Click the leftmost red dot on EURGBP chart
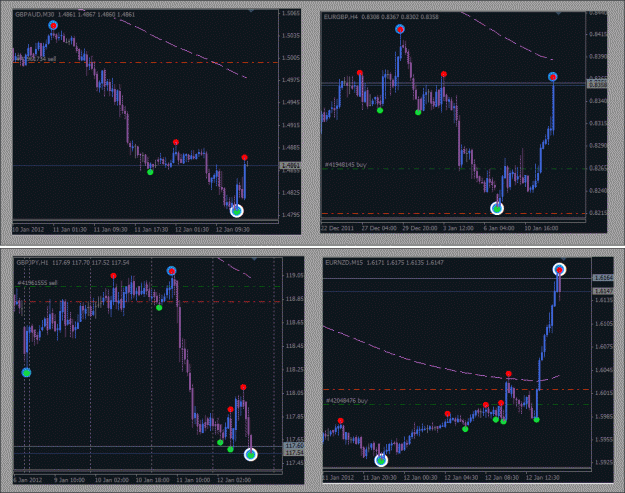The image size is (625, 493). point(360,73)
